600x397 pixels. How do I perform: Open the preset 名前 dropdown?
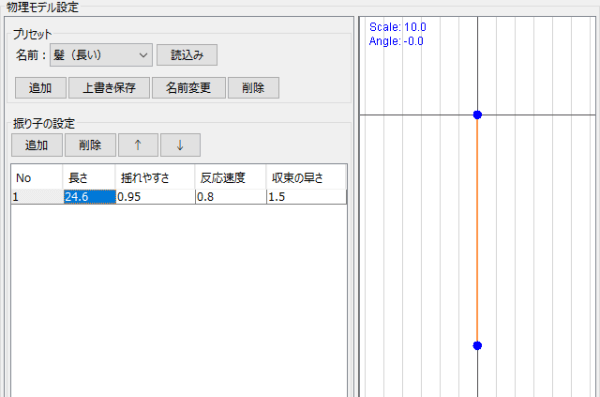101,55
